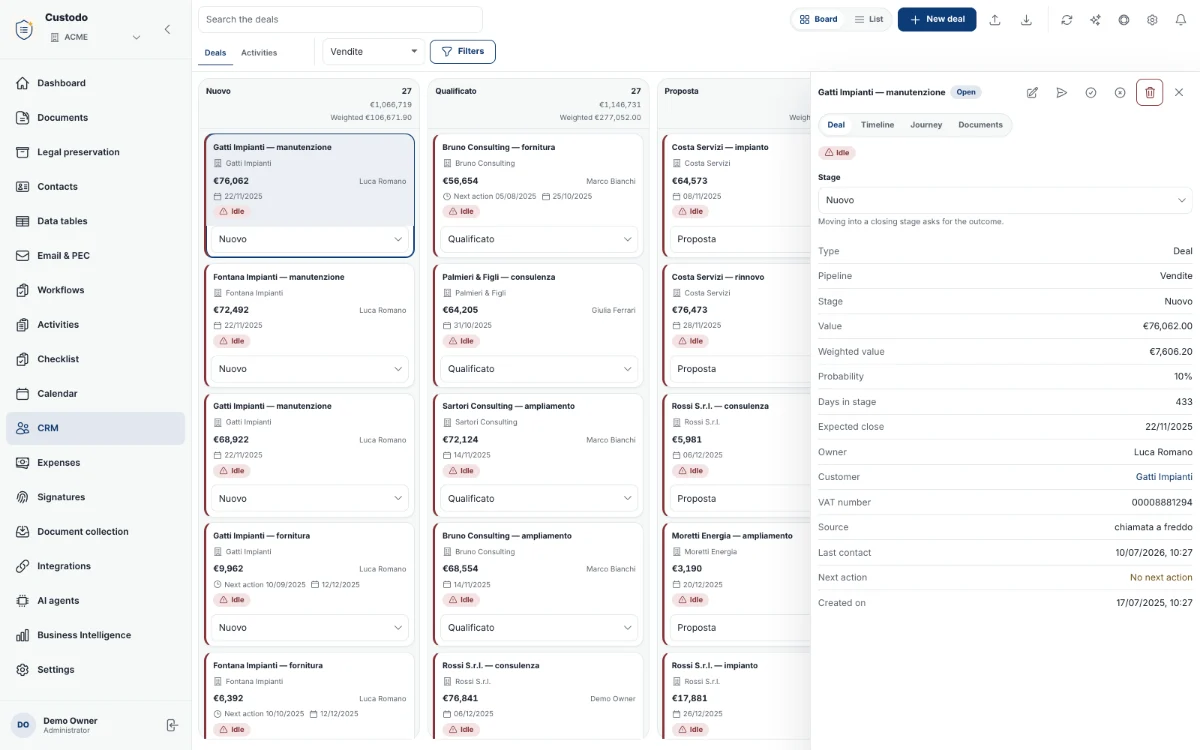This screenshot has width=1200, height=750.
Task: Click the New deal button
Action: tap(937, 19)
